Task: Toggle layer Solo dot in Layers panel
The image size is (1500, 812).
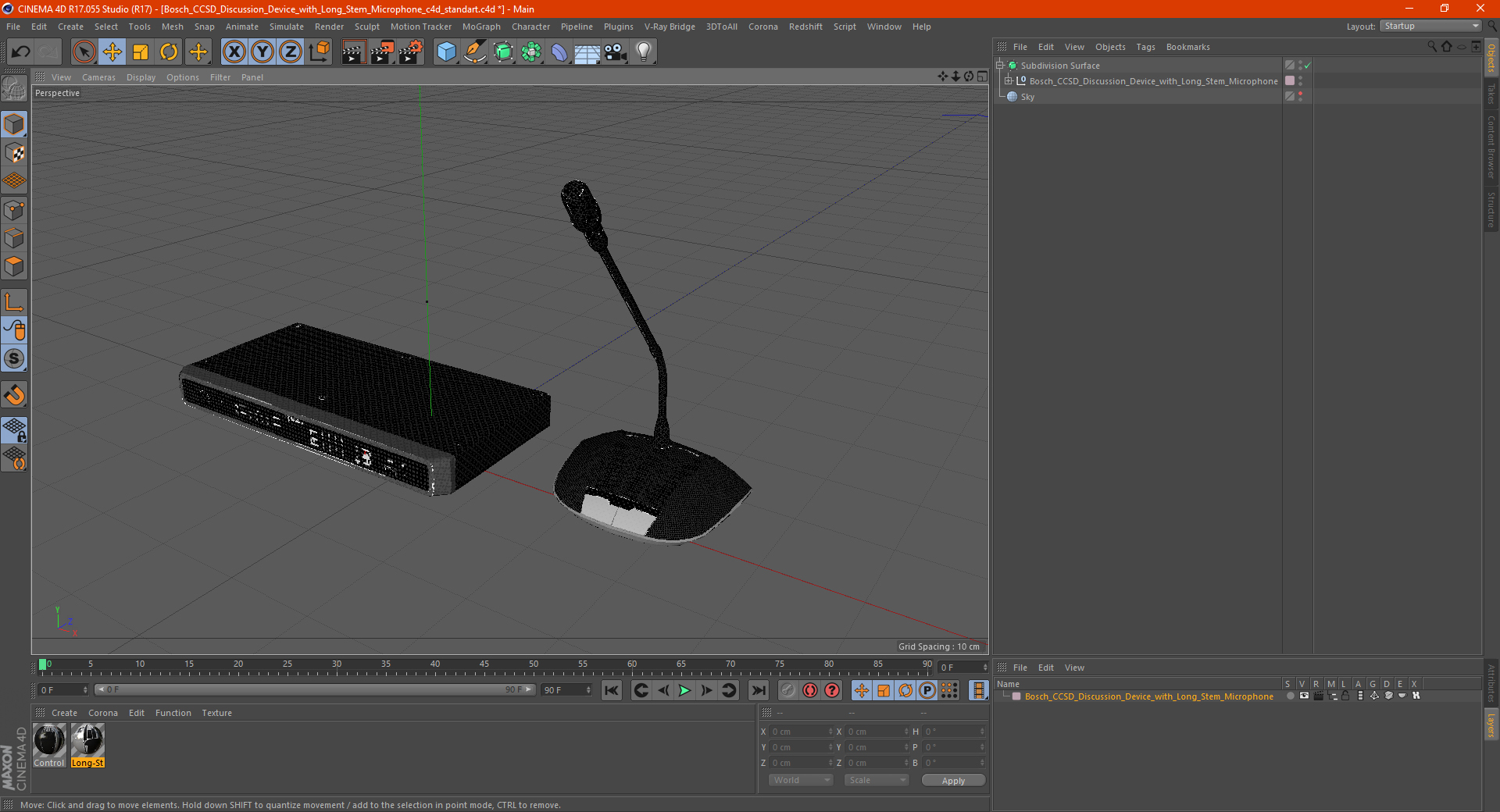Action: 1290,696
